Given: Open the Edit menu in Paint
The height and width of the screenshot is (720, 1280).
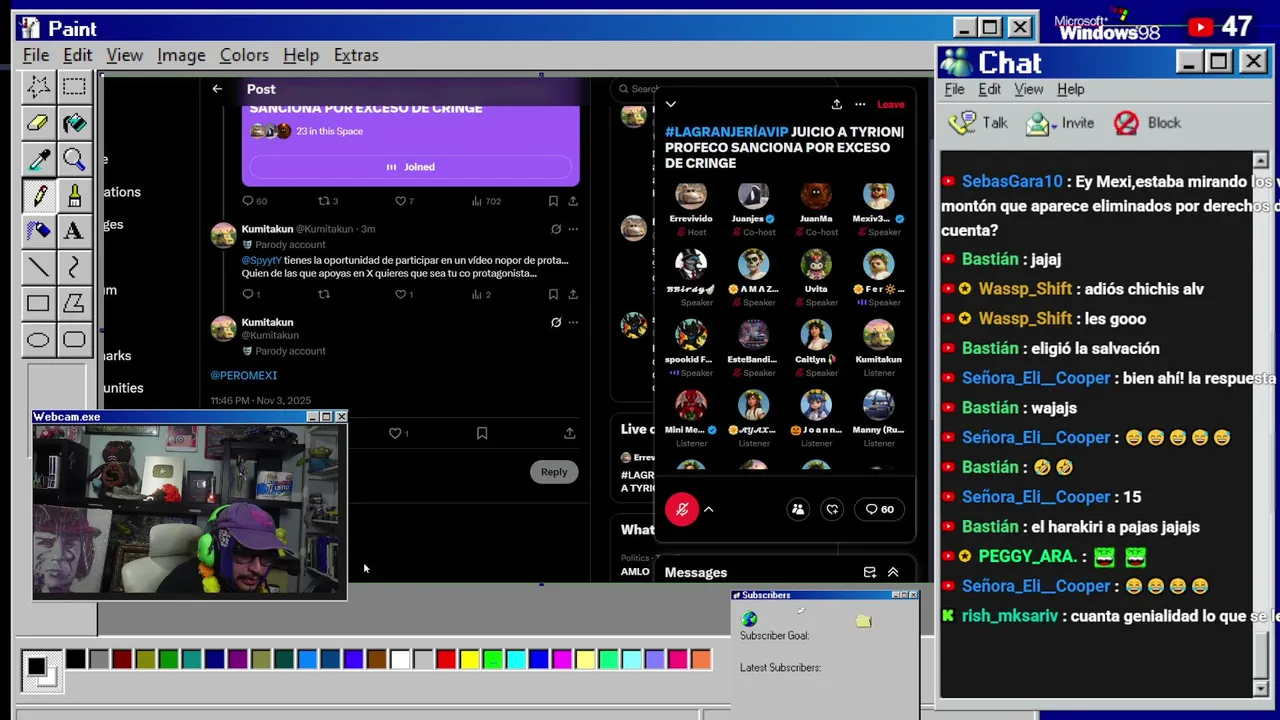Looking at the screenshot, I should tap(77, 55).
